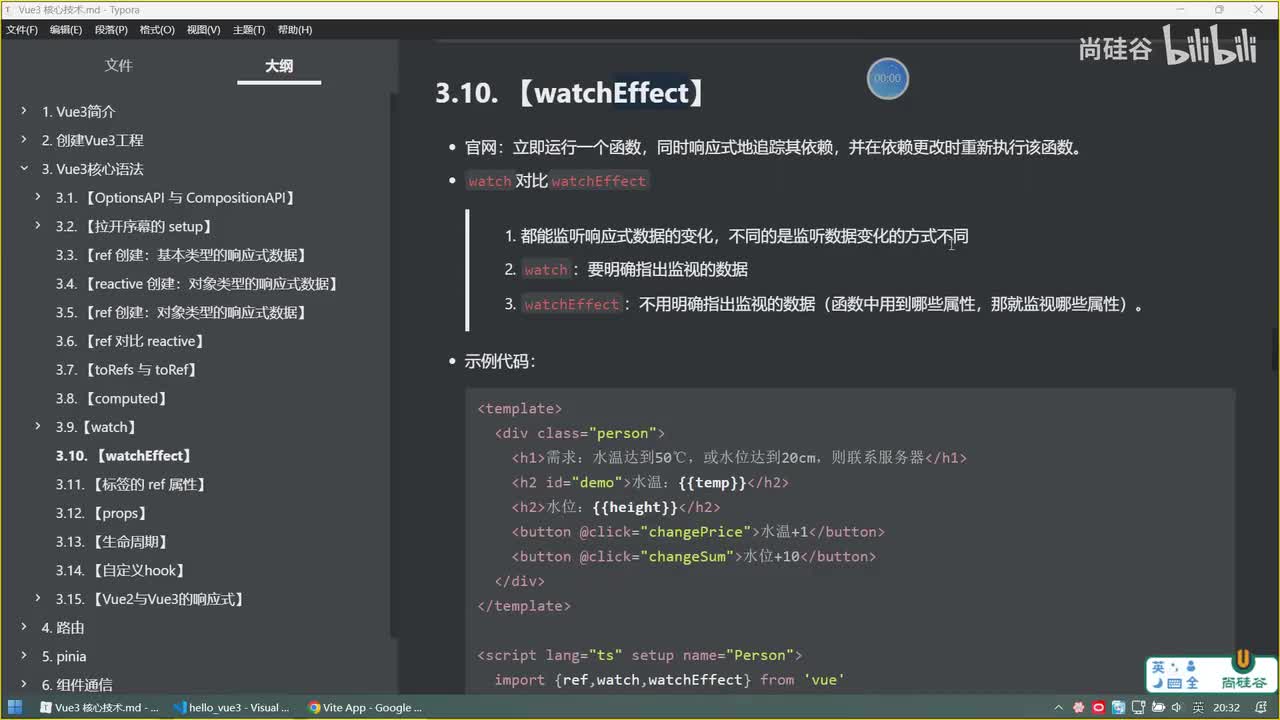The image size is (1280, 720).
Task: Expand the '1. Vue3简介' outline chevron
Action: pos(24,111)
